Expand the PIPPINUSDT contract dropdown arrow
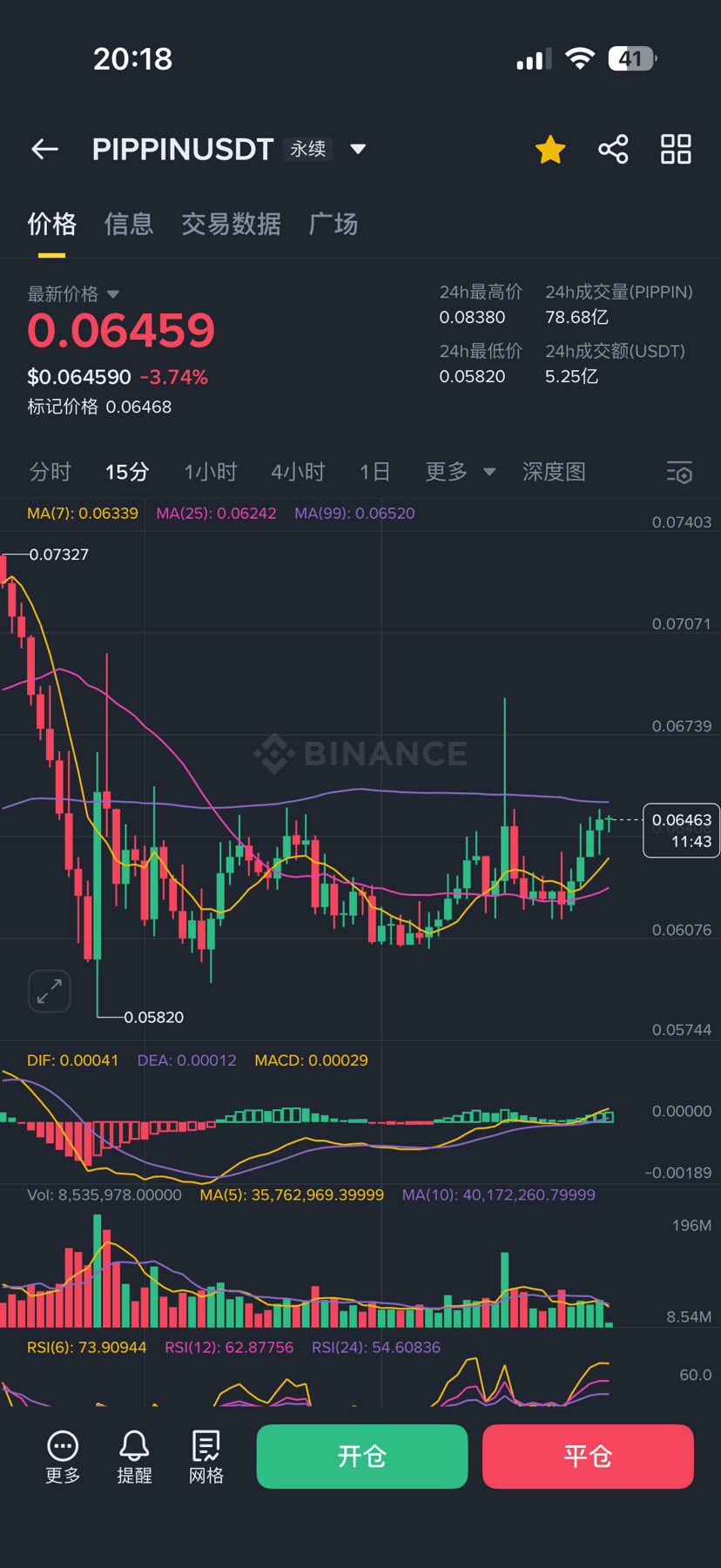Screen dimensions: 721x1568 coord(358,149)
